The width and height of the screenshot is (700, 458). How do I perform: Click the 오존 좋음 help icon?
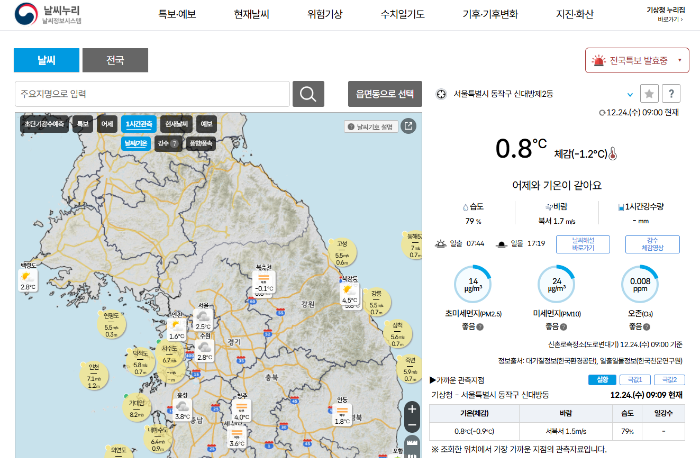click(646, 327)
